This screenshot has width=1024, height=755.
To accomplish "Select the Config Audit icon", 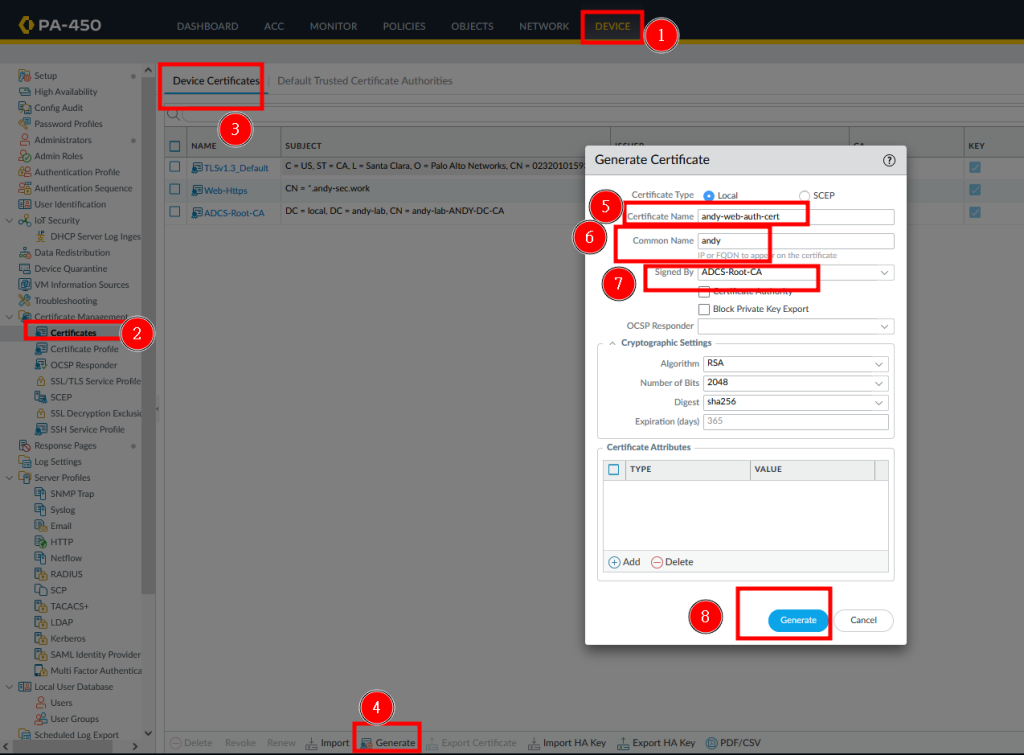I will [25, 108].
